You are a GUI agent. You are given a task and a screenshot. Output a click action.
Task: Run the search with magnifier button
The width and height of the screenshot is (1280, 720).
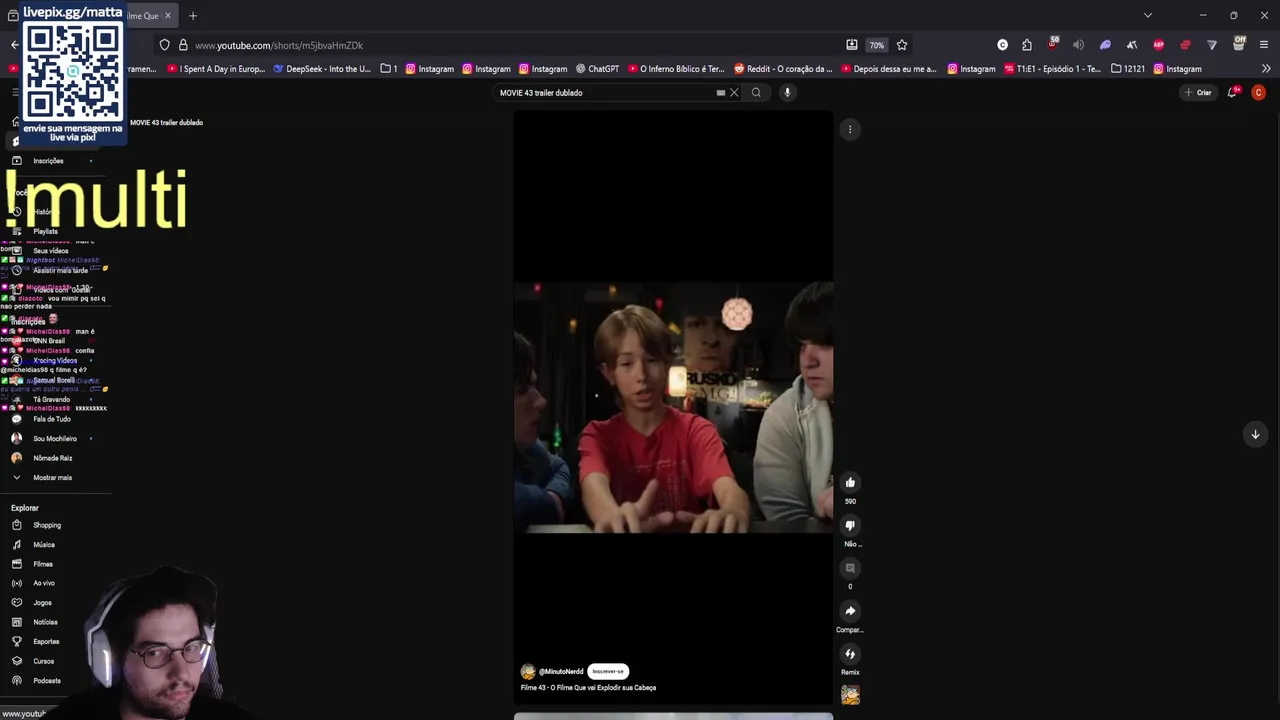point(756,93)
